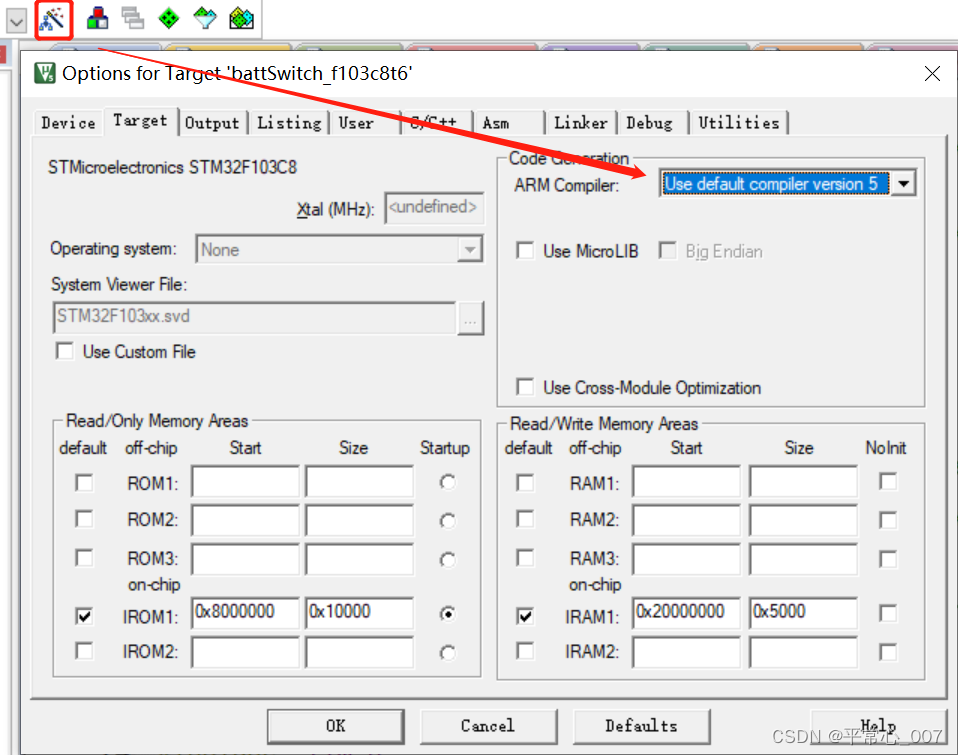Select the IROM2 Startup radio button
958x755 pixels.
pos(448,653)
